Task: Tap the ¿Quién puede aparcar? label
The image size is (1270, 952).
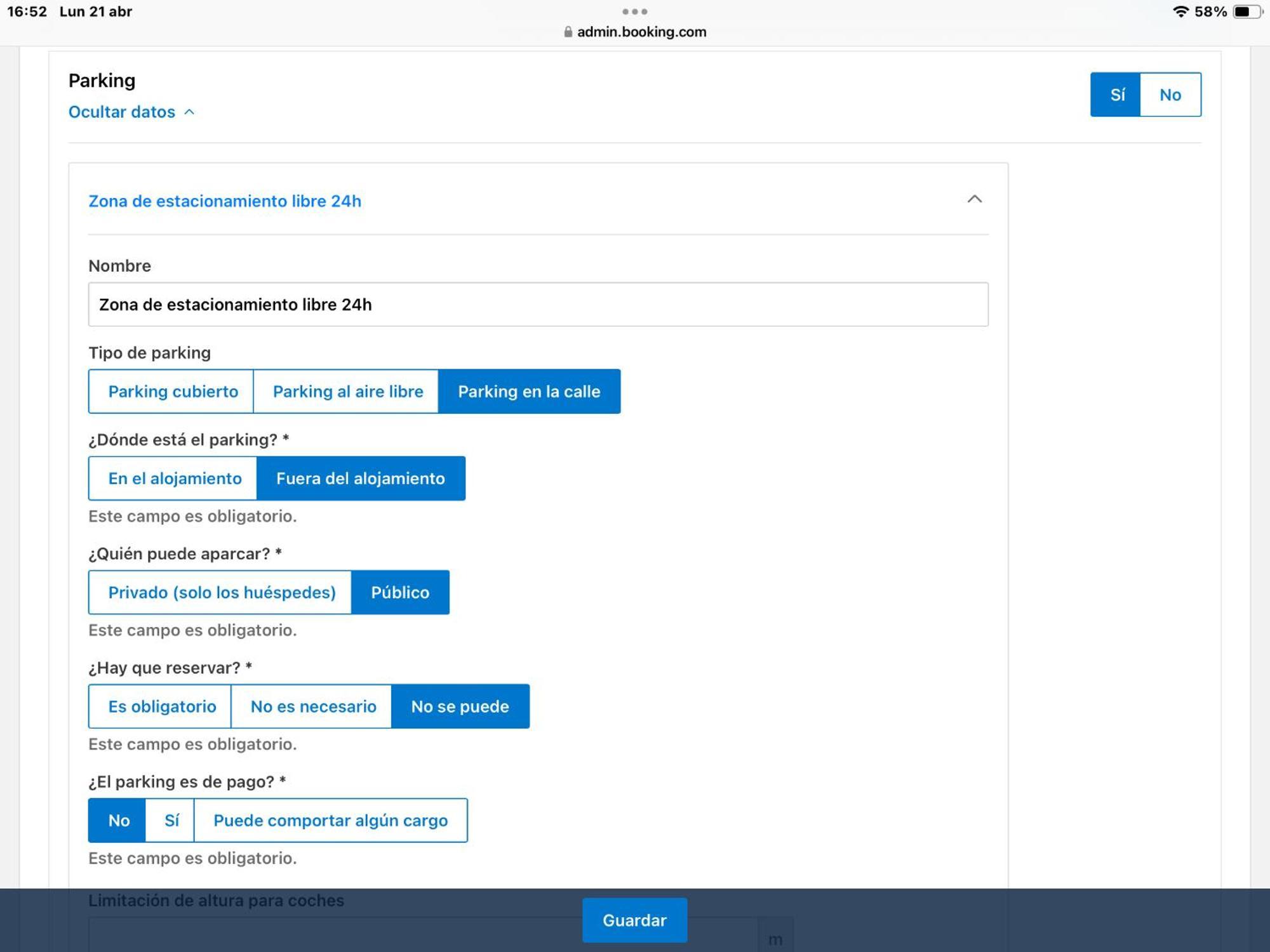Action: 185,554
